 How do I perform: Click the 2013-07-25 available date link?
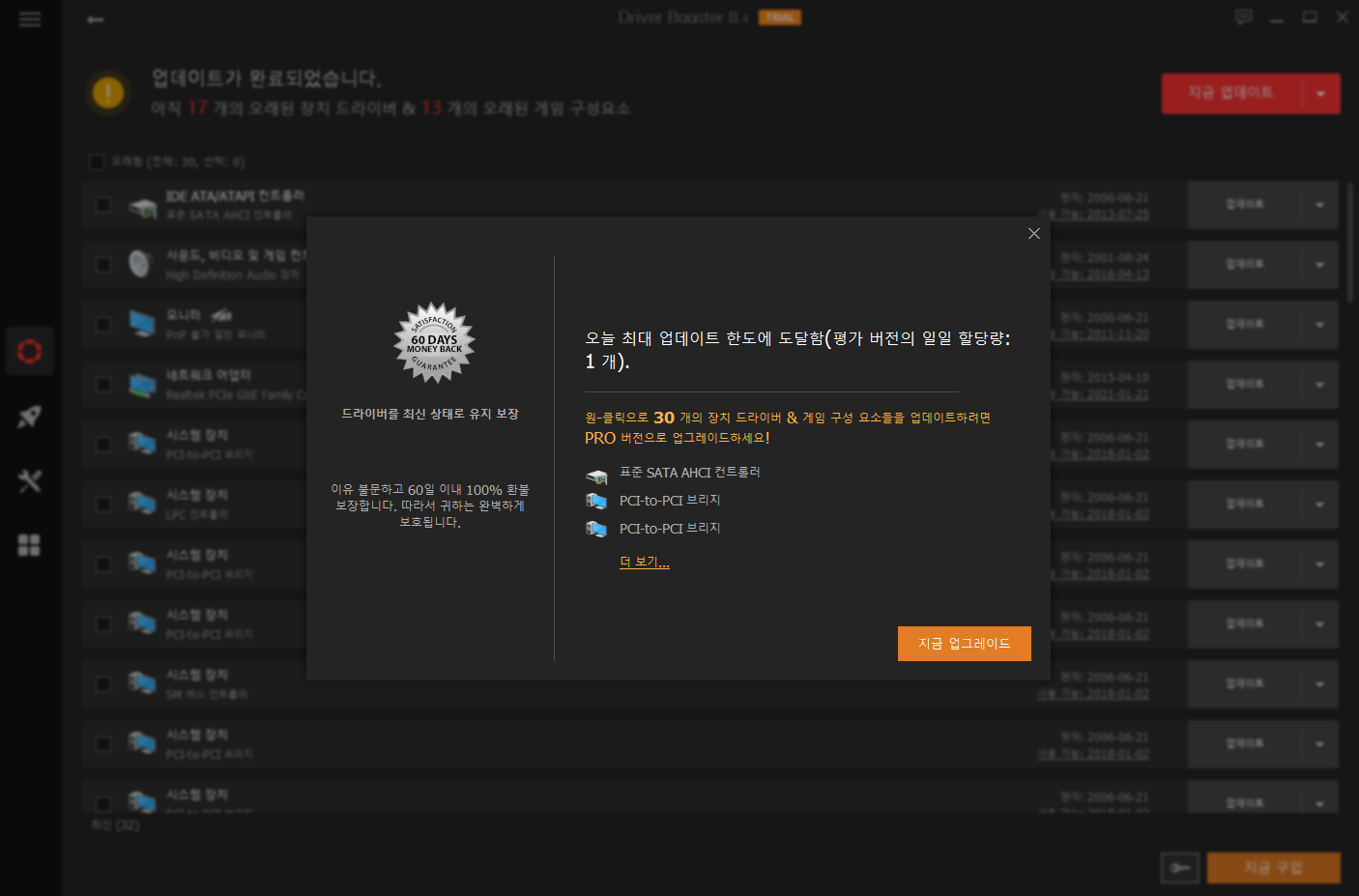1094,215
